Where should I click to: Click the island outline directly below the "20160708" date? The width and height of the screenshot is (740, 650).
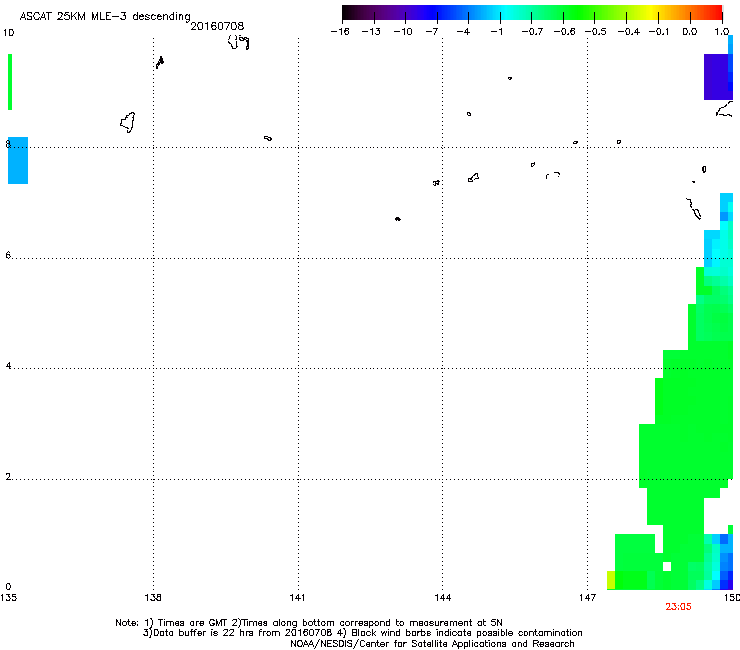[x=239, y=42]
